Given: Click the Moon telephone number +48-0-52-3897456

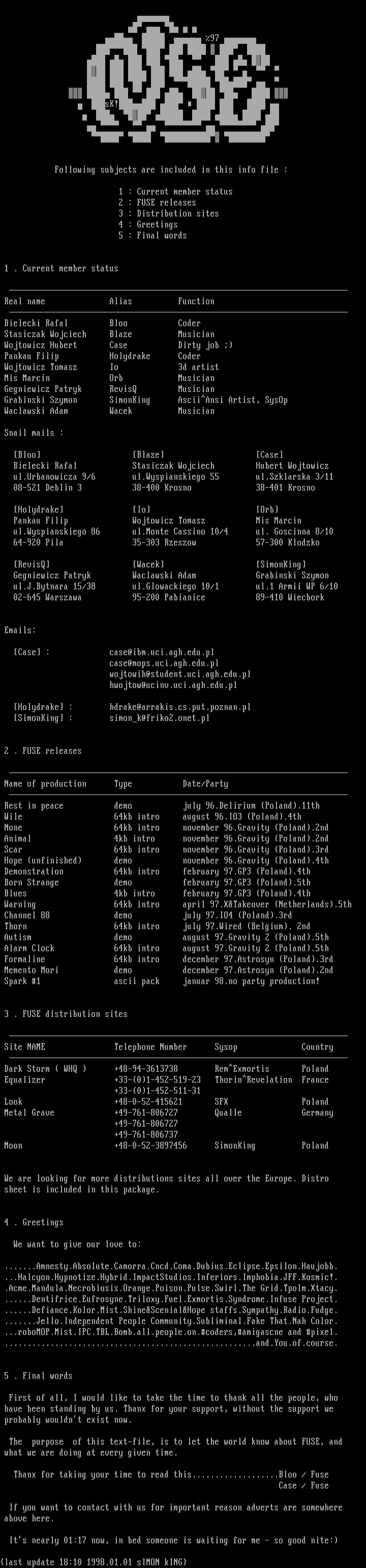Looking at the screenshot, I should pos(150,1146).
